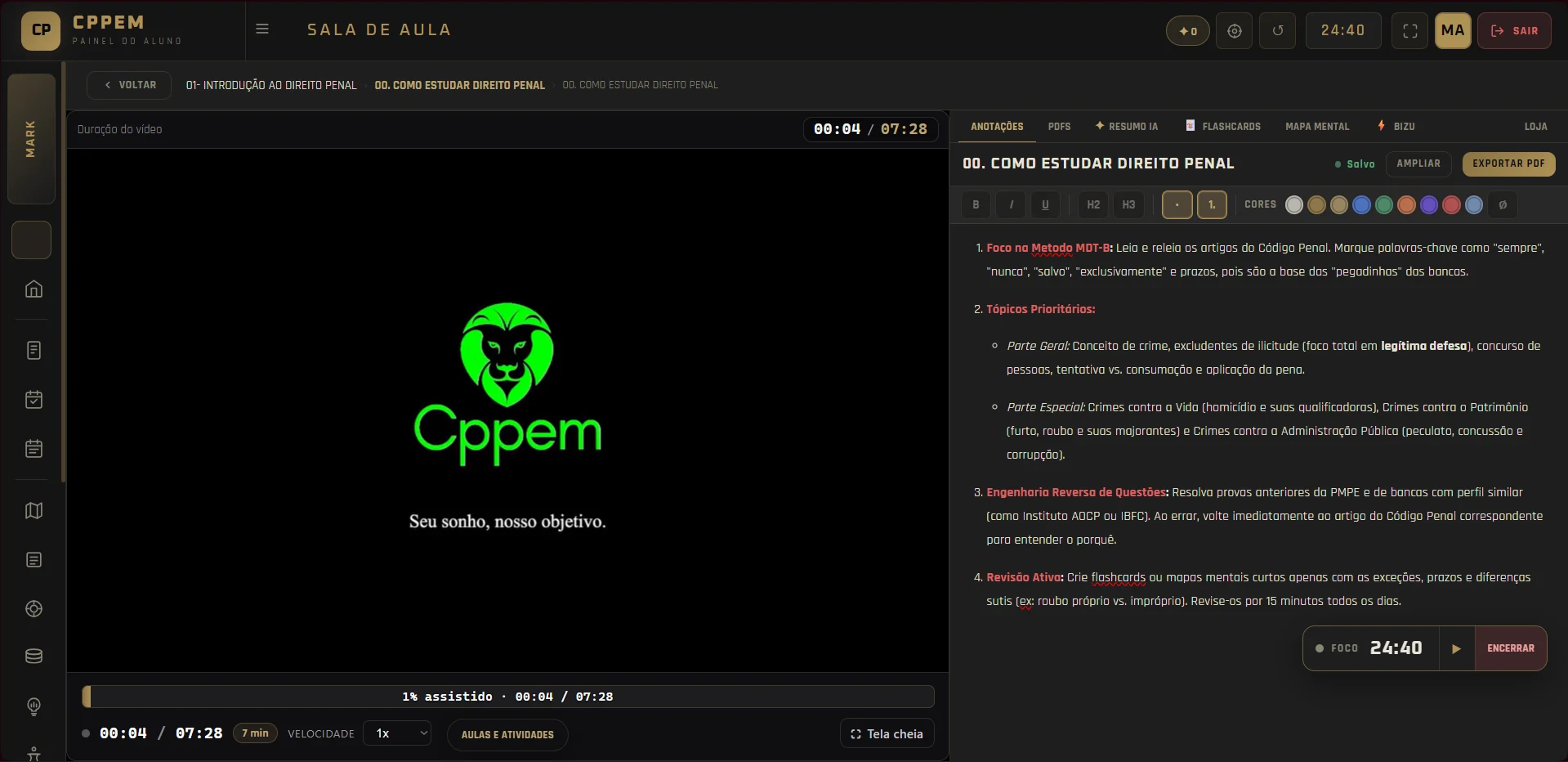The image size is (1568, 762).
Task: Open the Loja tab
Action: (1535, 127)
